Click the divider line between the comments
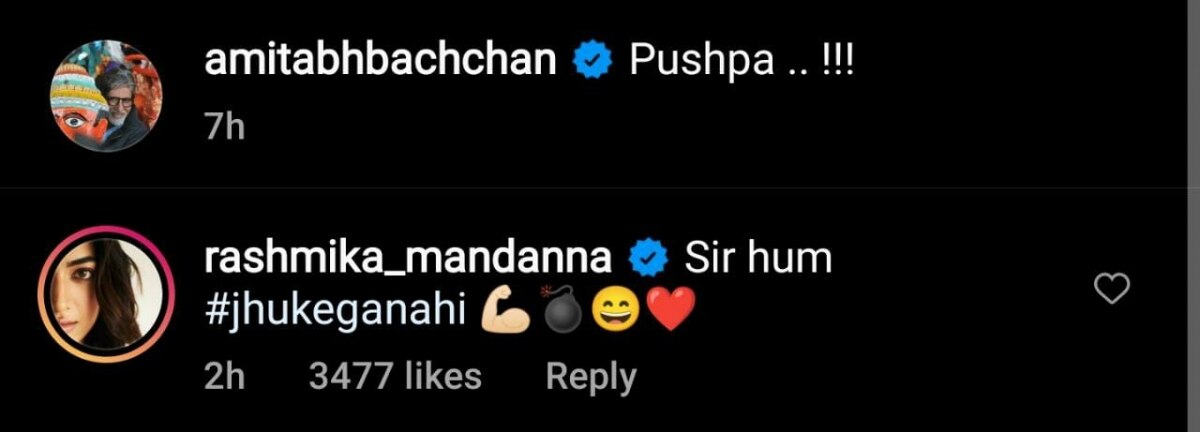The height and width of the screenshot is (432, 1200). [x=600, y=188]
